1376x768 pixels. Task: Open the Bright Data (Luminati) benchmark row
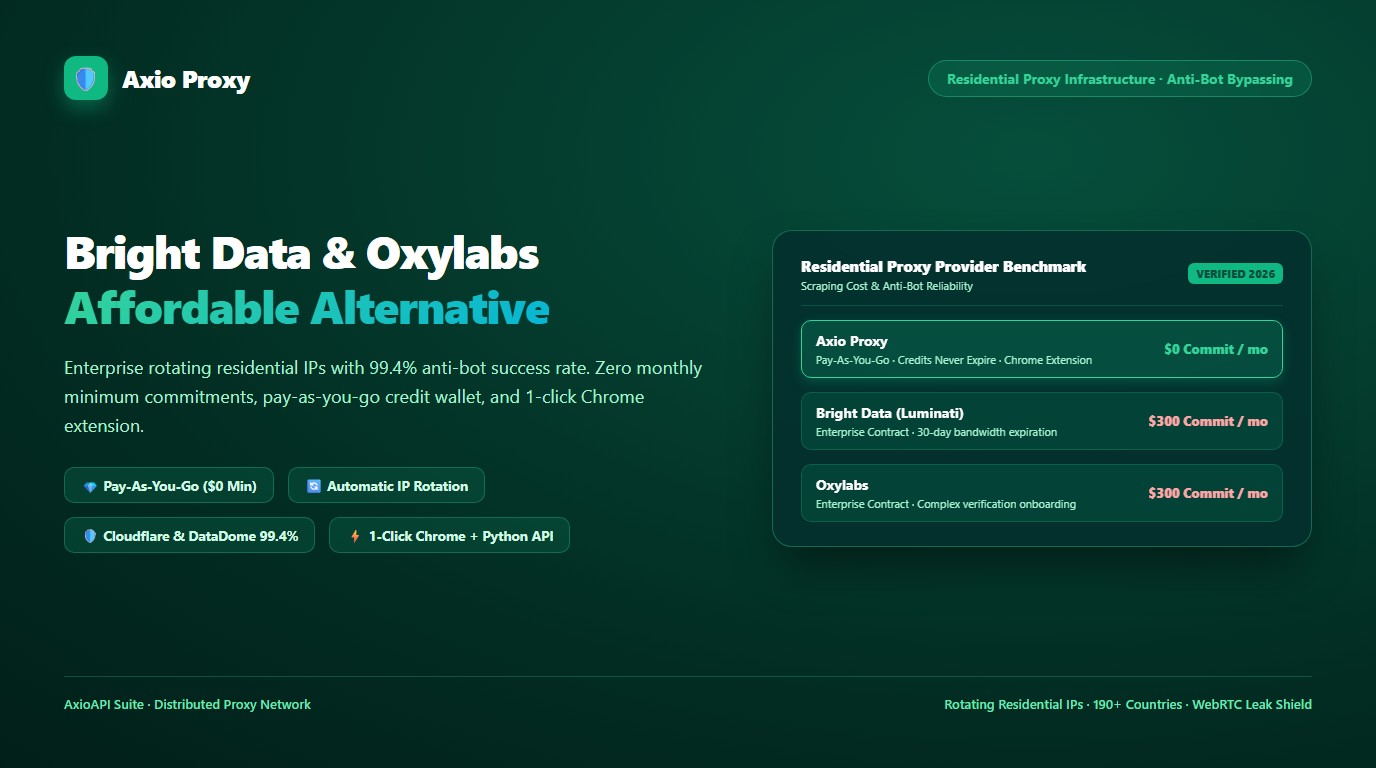click(1042, 421)
